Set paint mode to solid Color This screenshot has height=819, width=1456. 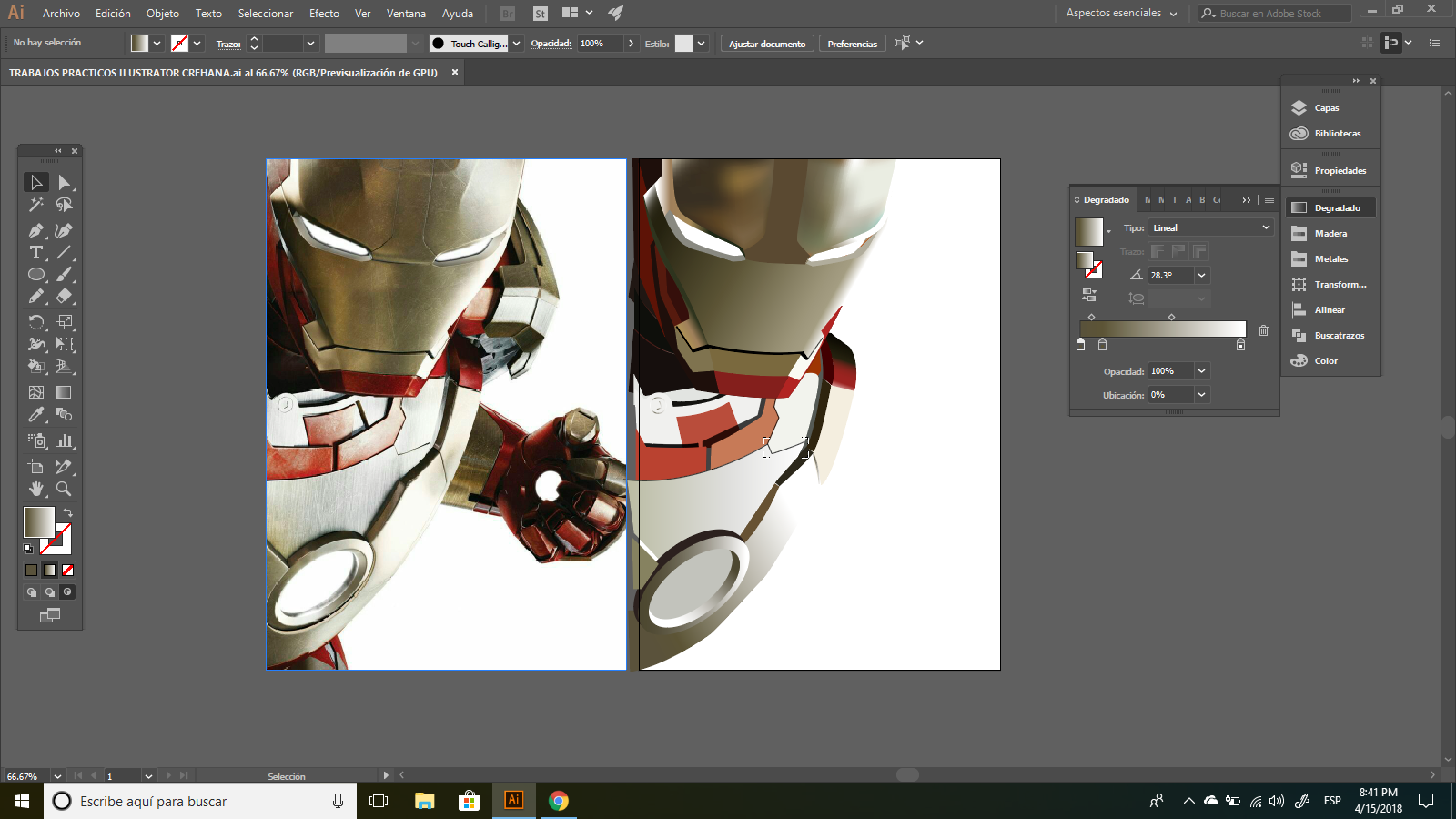(32, 570)
